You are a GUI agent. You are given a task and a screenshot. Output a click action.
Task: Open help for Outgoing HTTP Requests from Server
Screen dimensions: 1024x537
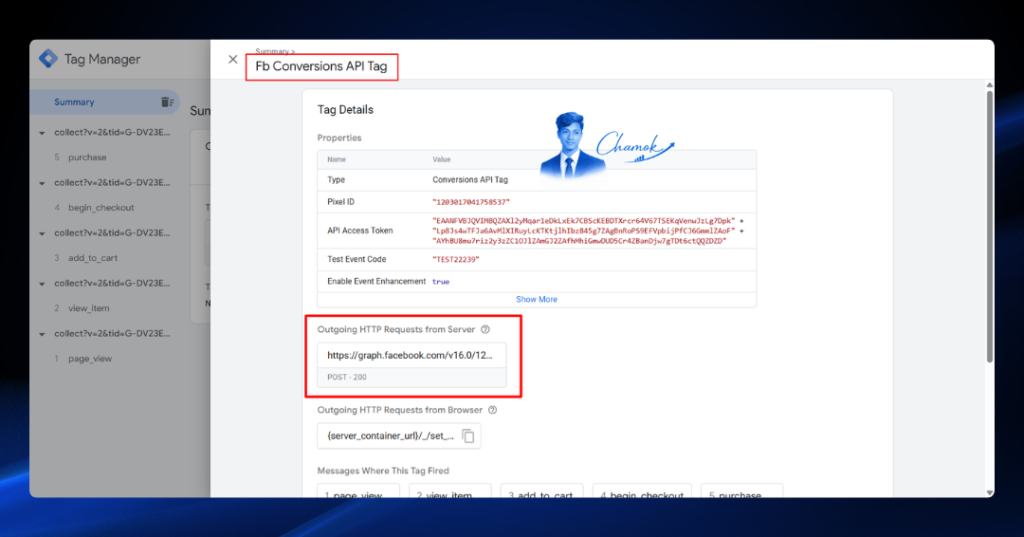485,329
